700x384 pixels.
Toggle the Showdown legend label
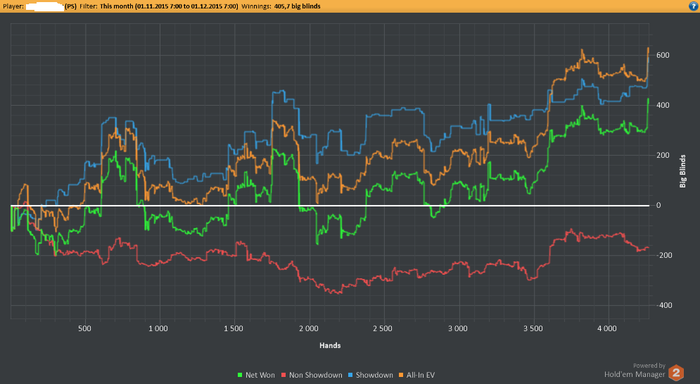pyautogui.click(x=374, y=375)
